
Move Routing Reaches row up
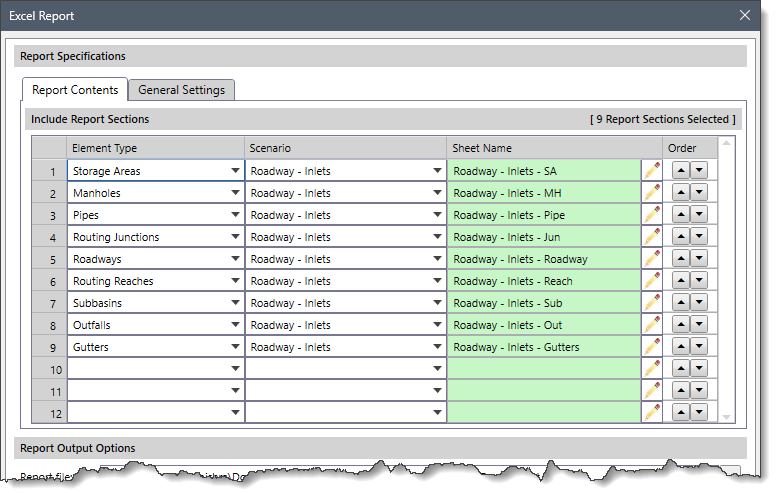(681, 280)
